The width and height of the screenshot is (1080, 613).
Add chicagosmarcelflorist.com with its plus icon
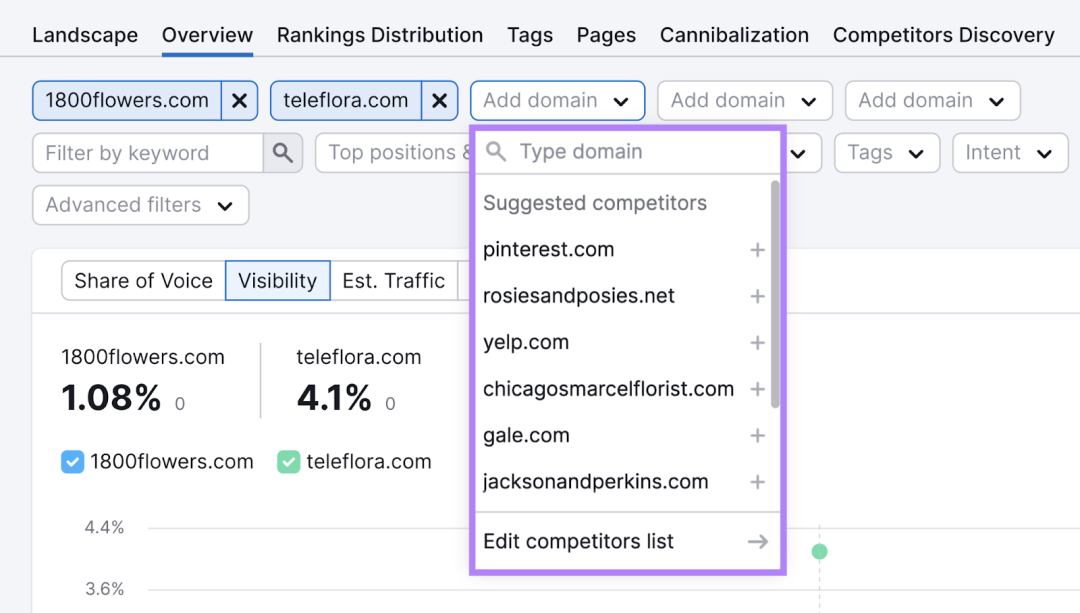(758, 389)
